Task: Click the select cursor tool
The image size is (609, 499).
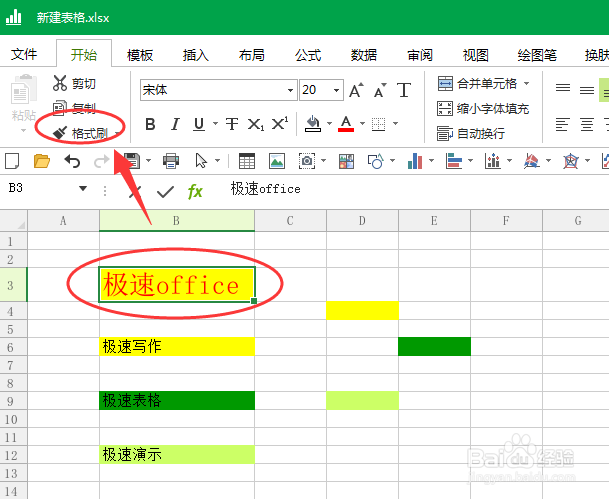Action: 201,161
